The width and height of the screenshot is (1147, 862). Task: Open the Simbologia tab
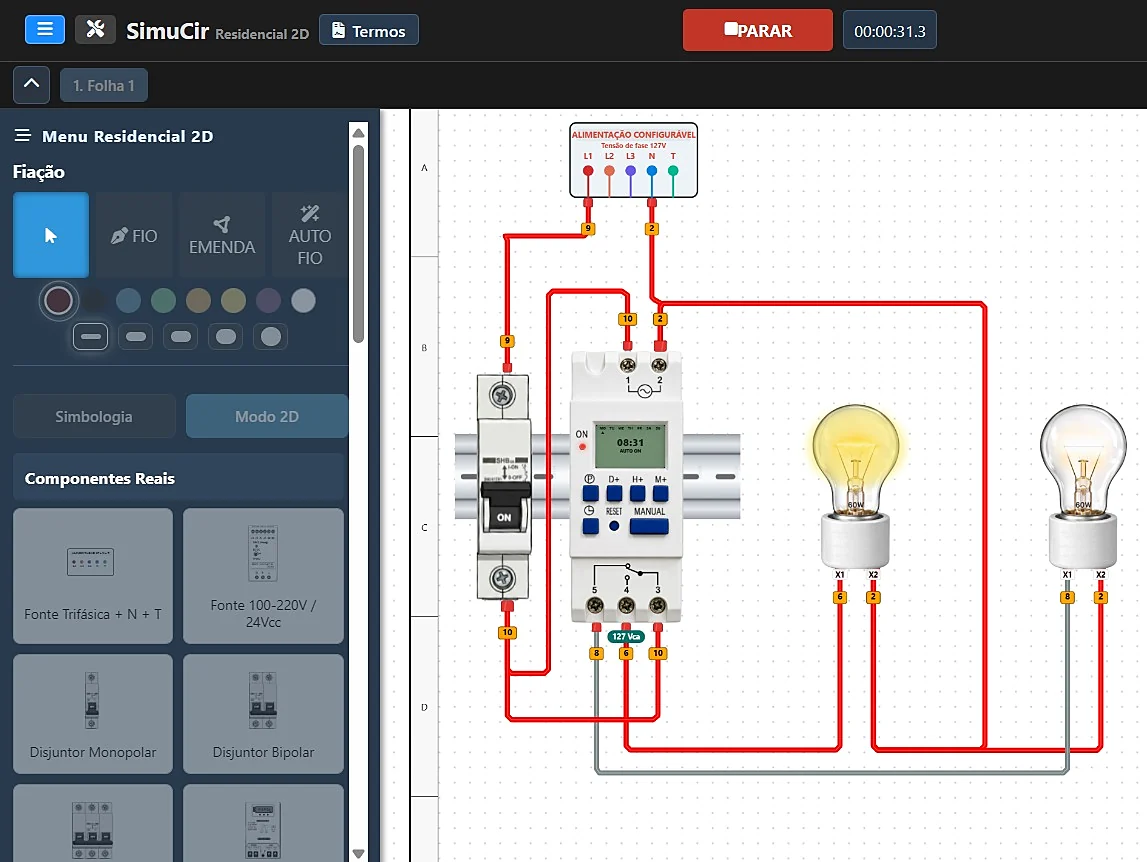click(x=94, y=416)
